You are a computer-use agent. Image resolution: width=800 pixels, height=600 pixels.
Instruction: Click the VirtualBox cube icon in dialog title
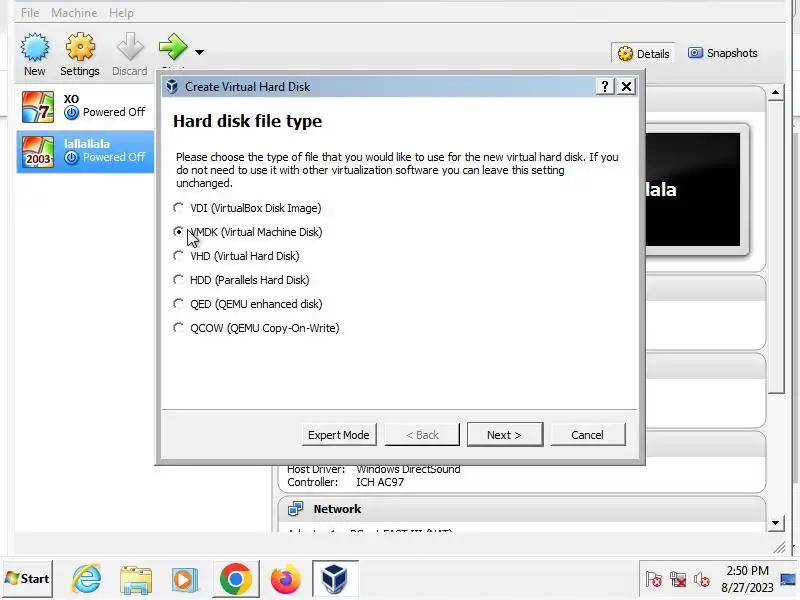tap(172, 87)
